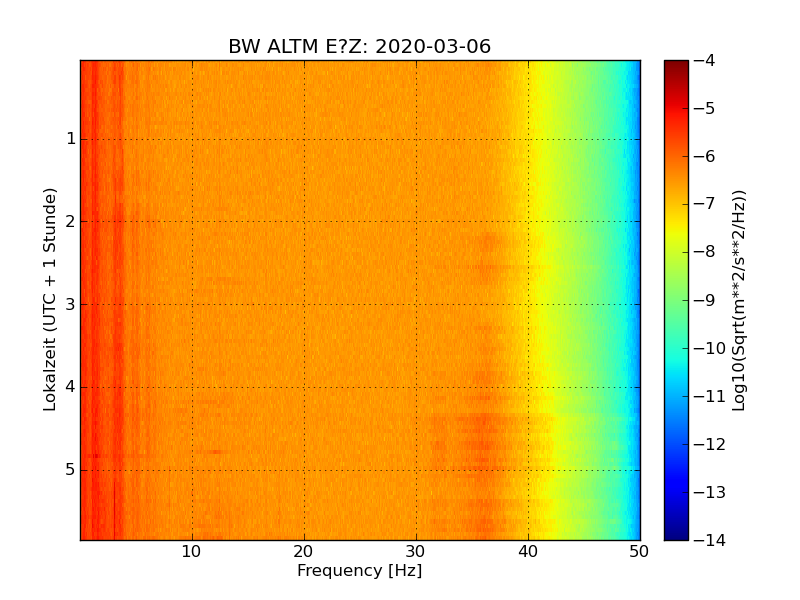Click x-axis tick label 50
This screenshot has height=600, width=800.
pos(639,552)
